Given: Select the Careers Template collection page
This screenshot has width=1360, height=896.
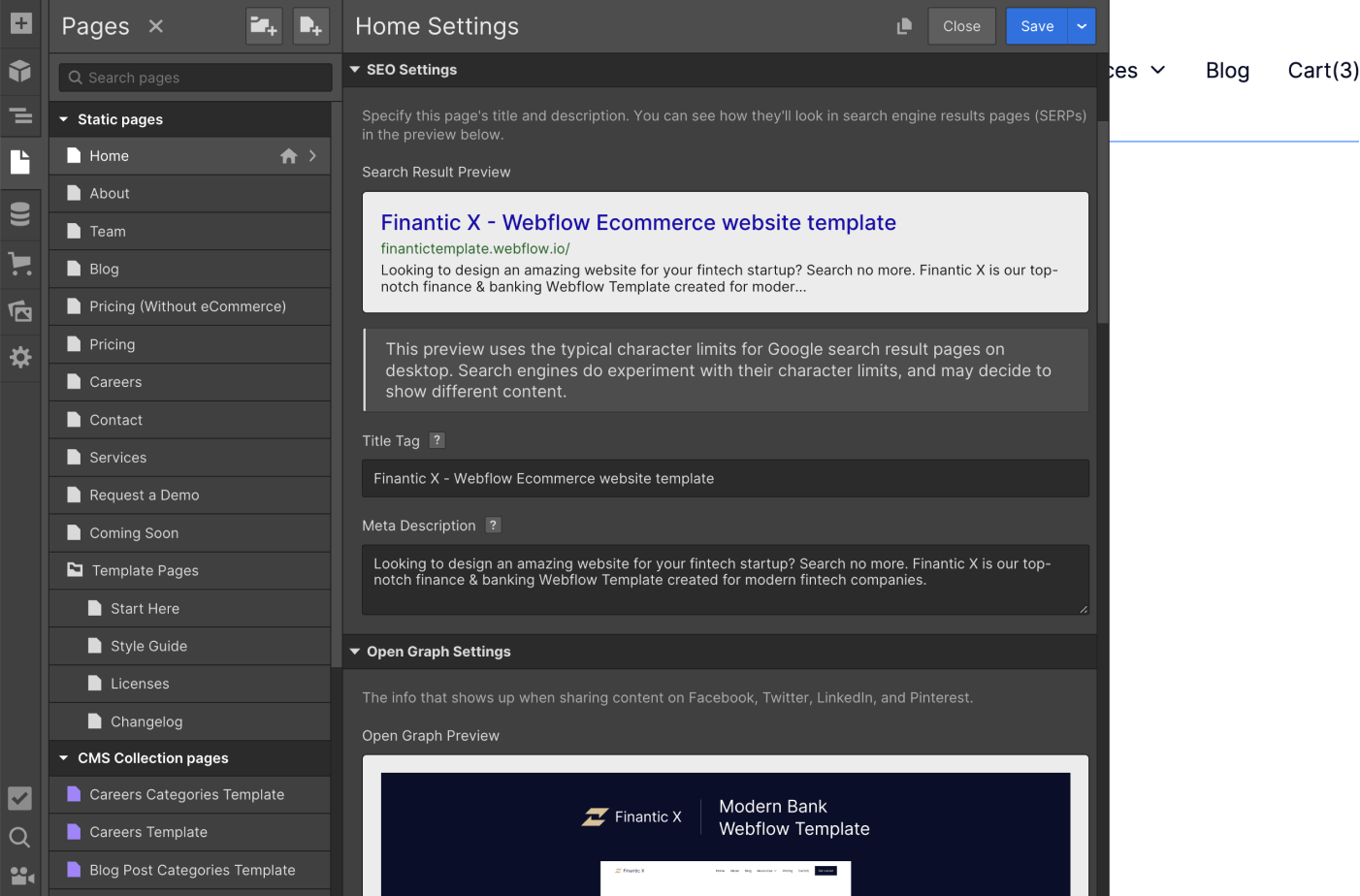Looking at the screenshot, I should click(190, 832).
